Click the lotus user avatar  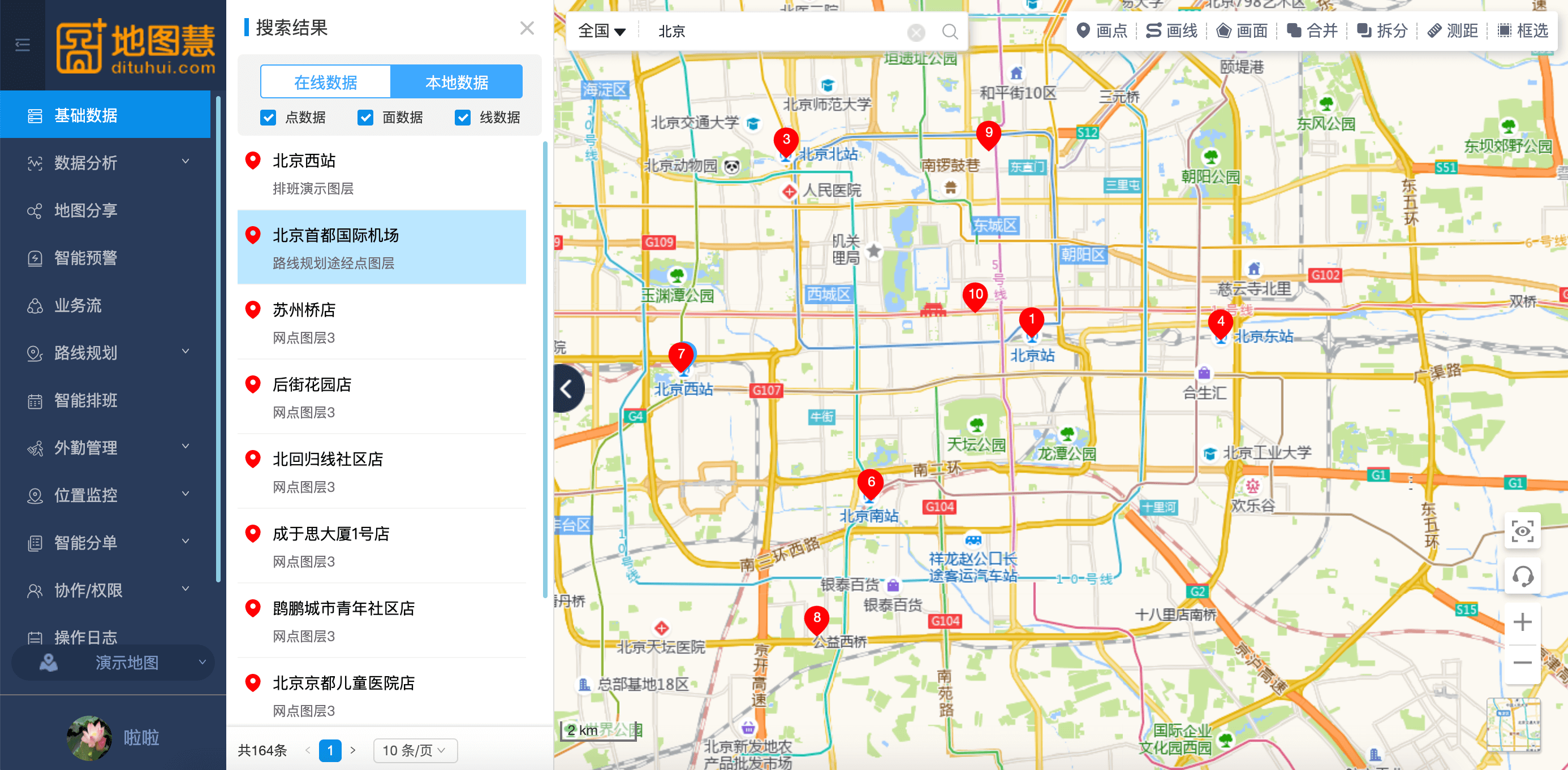[x=89, y=738]
